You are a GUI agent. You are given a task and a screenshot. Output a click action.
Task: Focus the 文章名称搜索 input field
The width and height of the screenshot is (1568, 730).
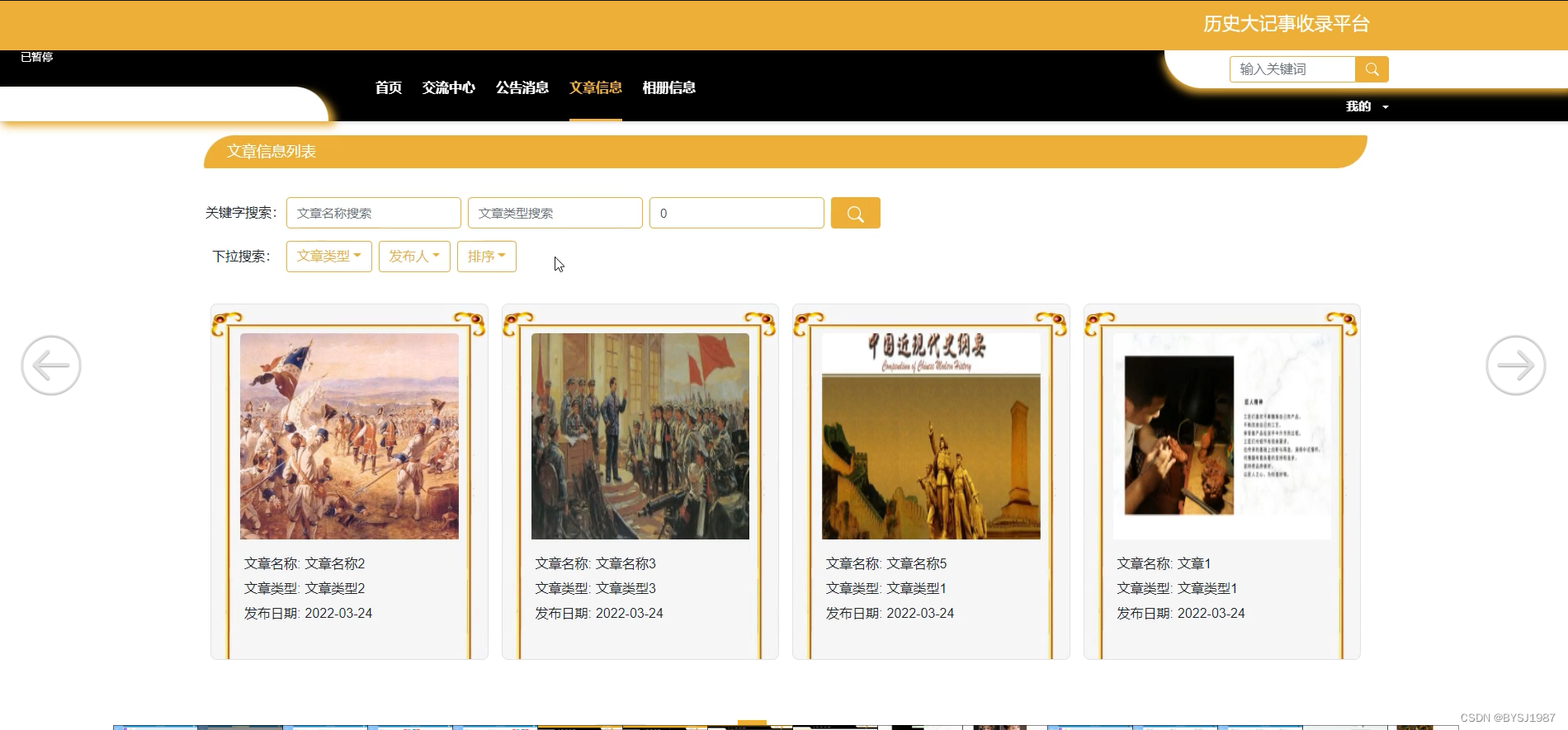(x=374, y=213)
